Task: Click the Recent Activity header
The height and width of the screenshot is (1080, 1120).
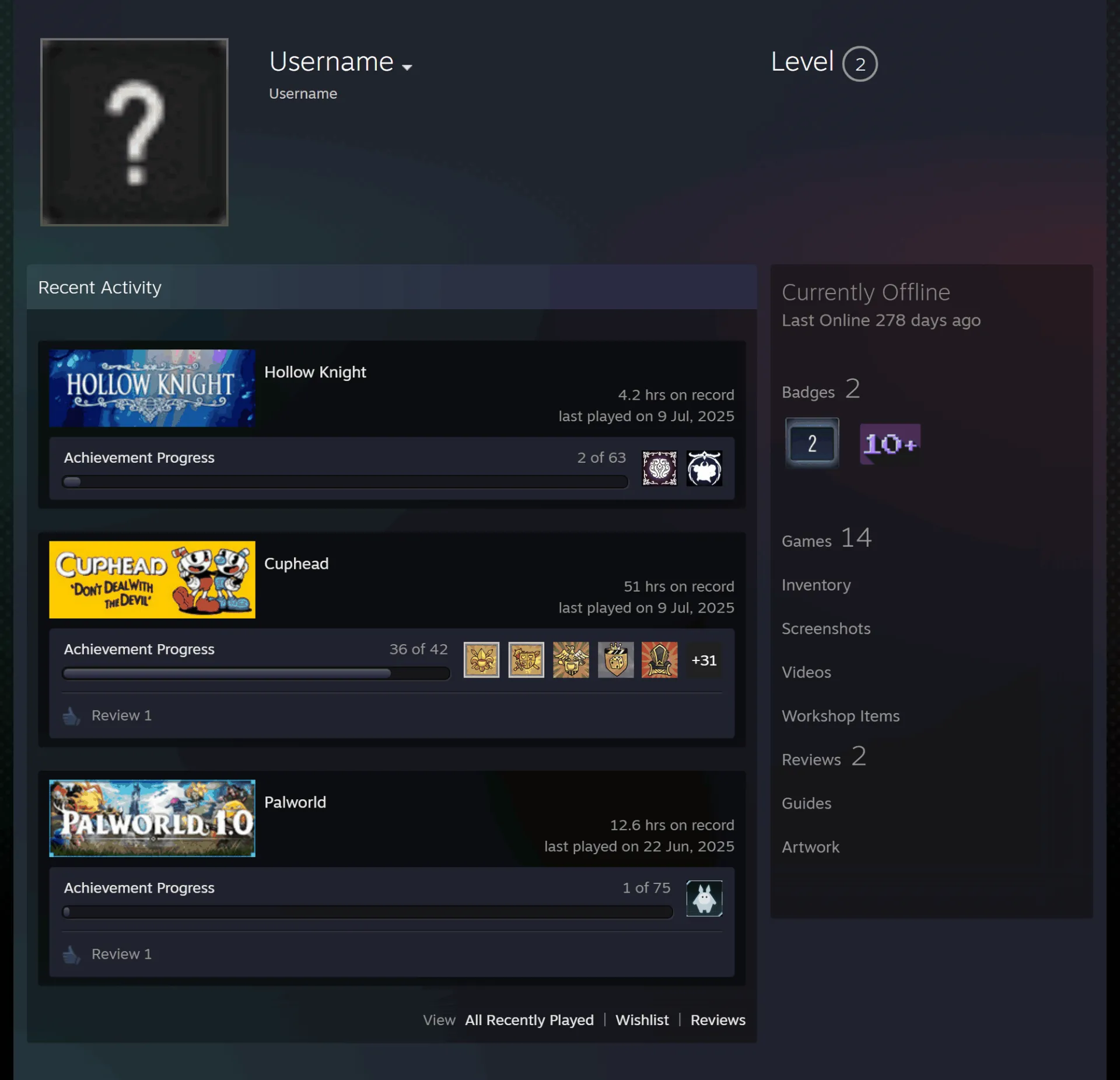Action: click(x=391, y=287)
